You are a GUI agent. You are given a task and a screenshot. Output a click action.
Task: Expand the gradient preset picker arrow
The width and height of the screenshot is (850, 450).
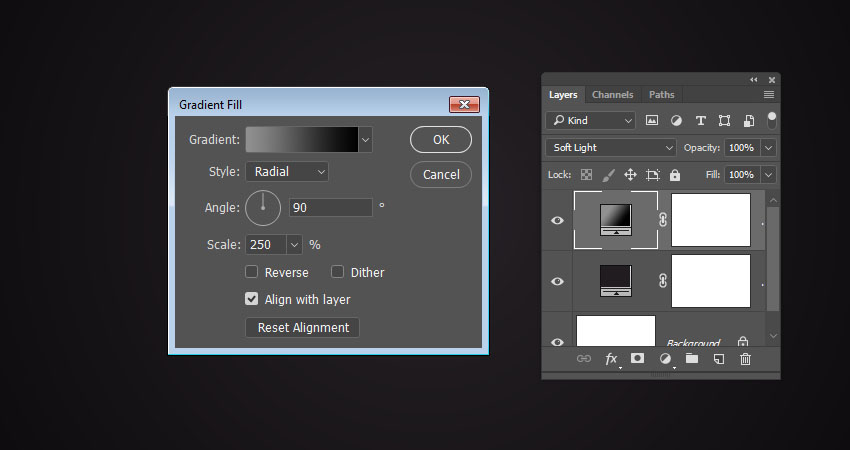point(366,140)
